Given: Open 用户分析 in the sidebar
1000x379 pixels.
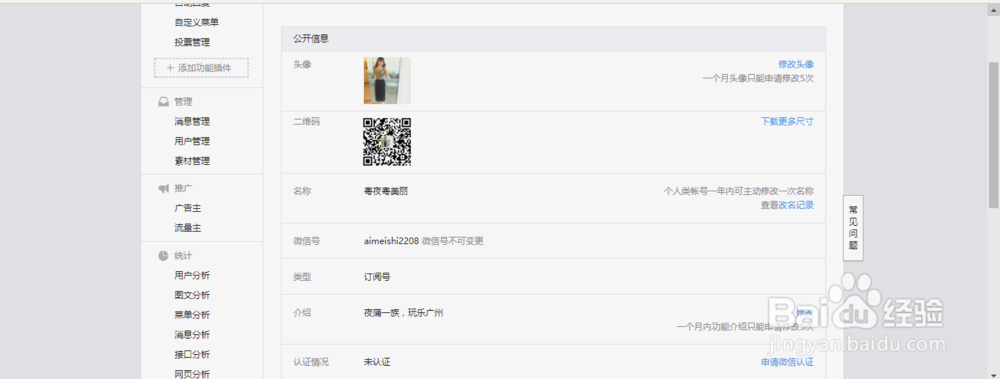Looking at the screenshot, I should (192, 275).
